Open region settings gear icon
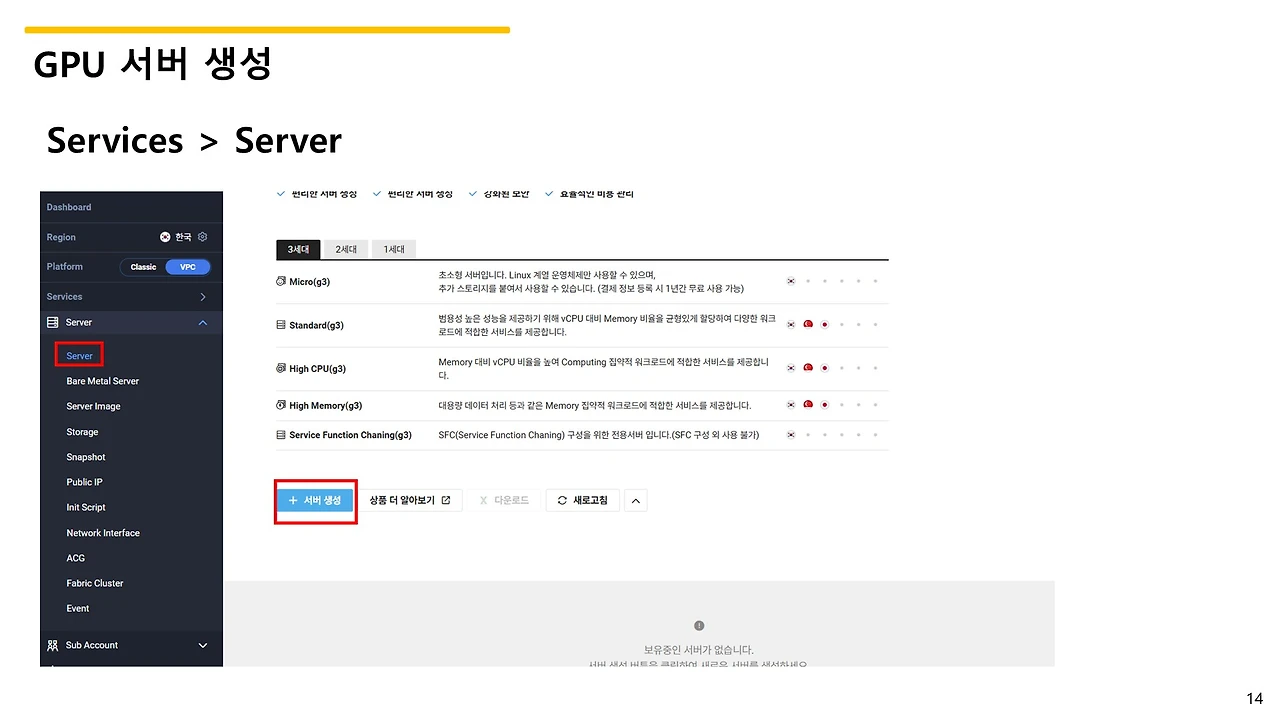The height and width of the screenshot is (720, 1280). tap(202, 237)
